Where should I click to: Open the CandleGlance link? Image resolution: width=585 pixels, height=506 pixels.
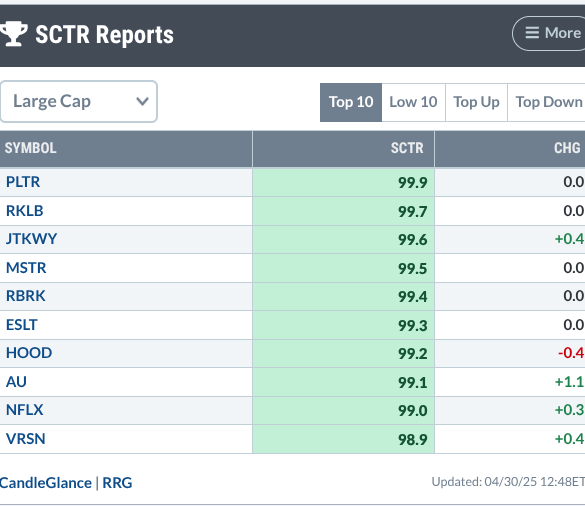pos(46,483)
